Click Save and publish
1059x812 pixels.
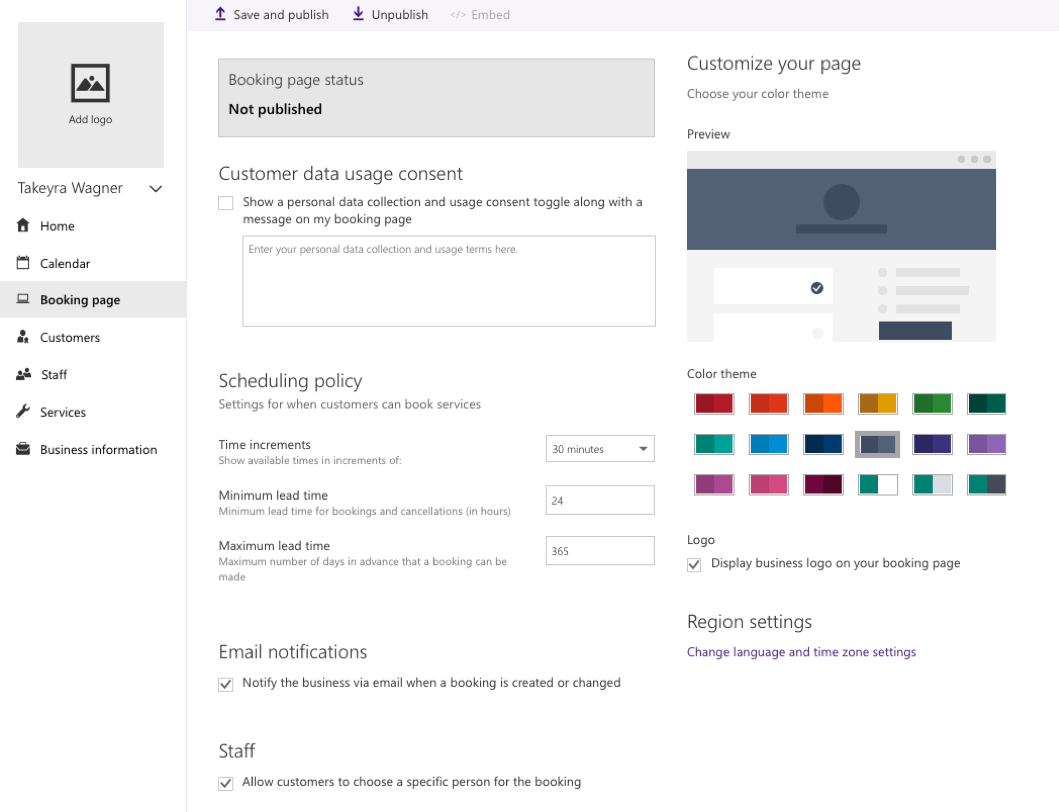pos(272,14)
